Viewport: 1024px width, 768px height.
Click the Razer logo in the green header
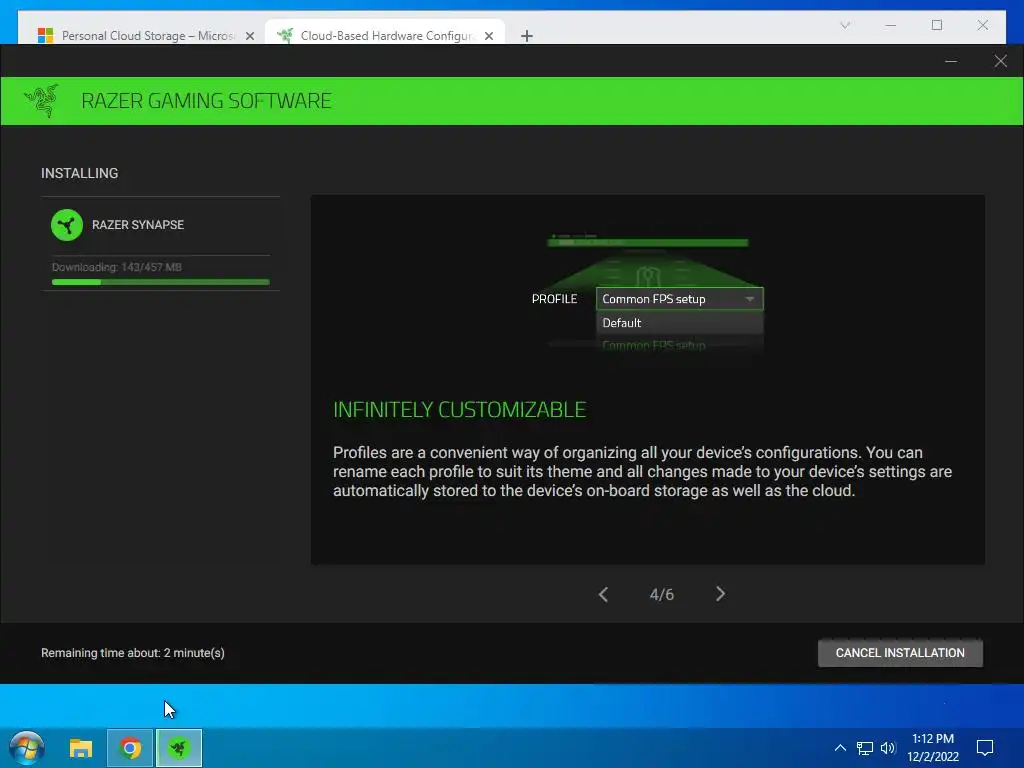42,101
